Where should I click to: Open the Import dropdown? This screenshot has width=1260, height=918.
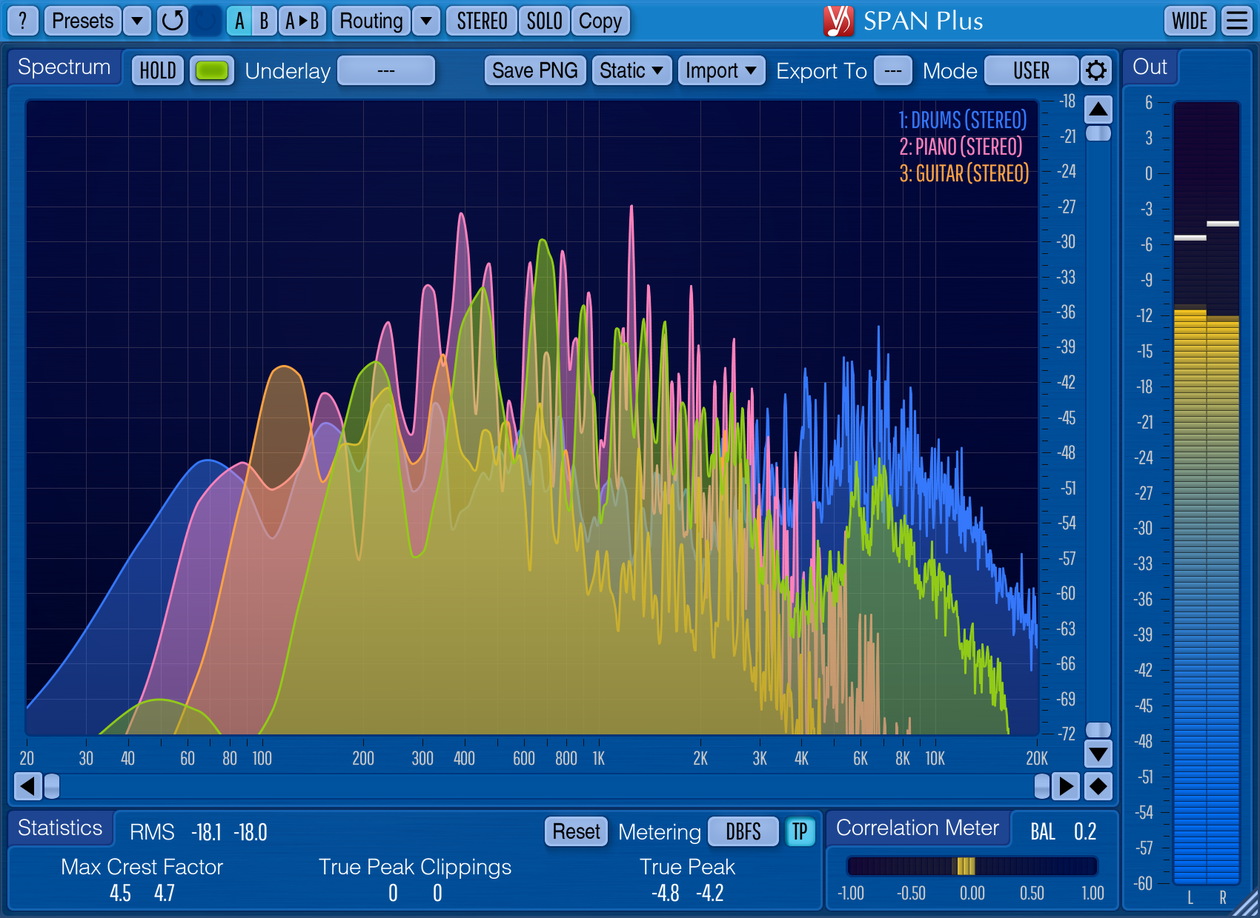721,70
